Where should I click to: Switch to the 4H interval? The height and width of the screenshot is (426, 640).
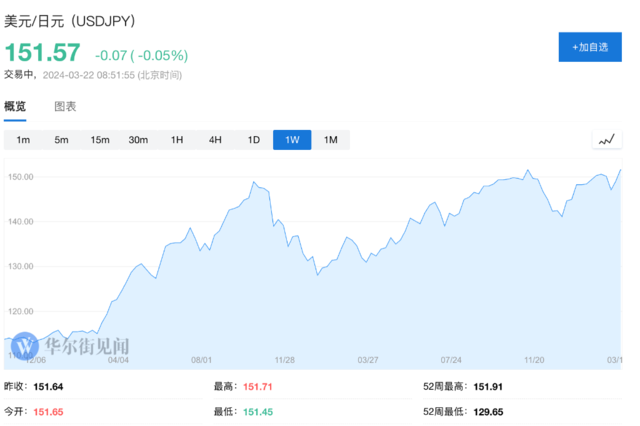click(x=215, y=140)
